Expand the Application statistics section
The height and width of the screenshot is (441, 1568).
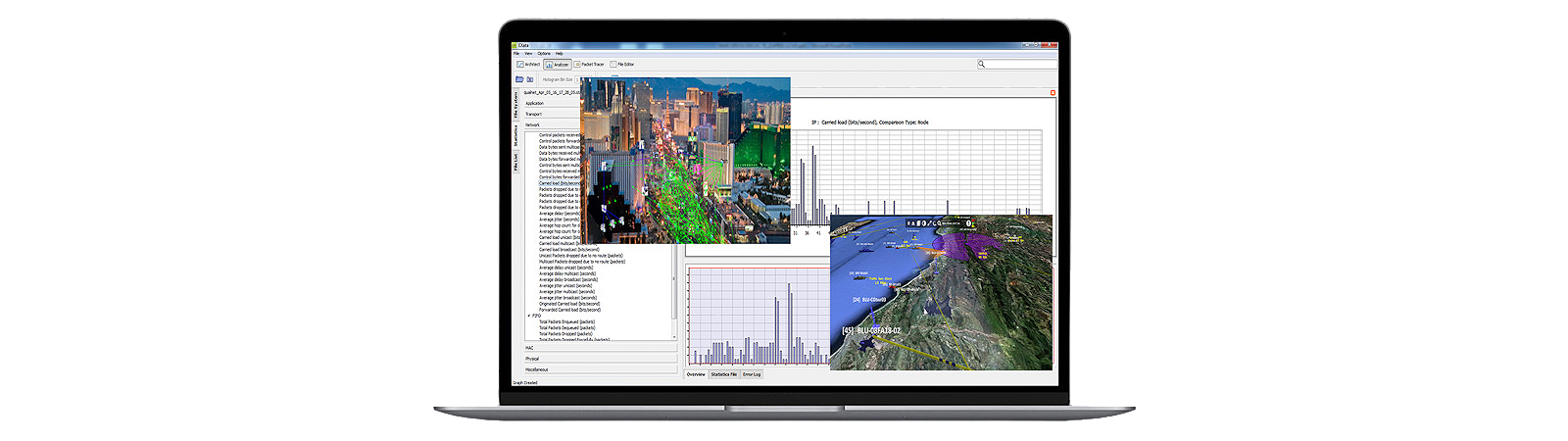(553, 103)
